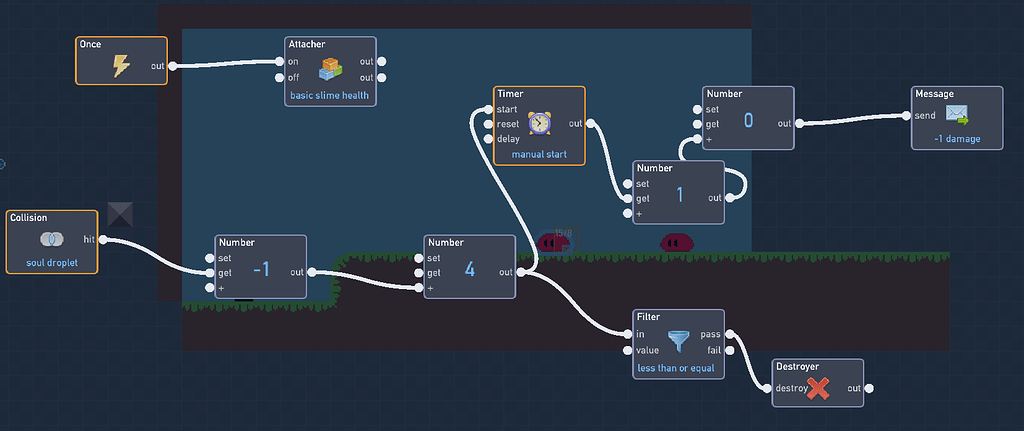Image resolution: width=1024 pixels, height=431 pixels.
Task: Click the Timer's delay port
Action: [x=488, y=138]
